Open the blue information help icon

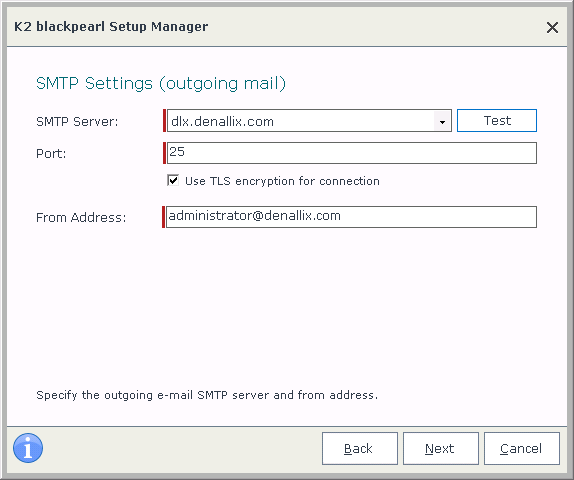tap(28, 448)
